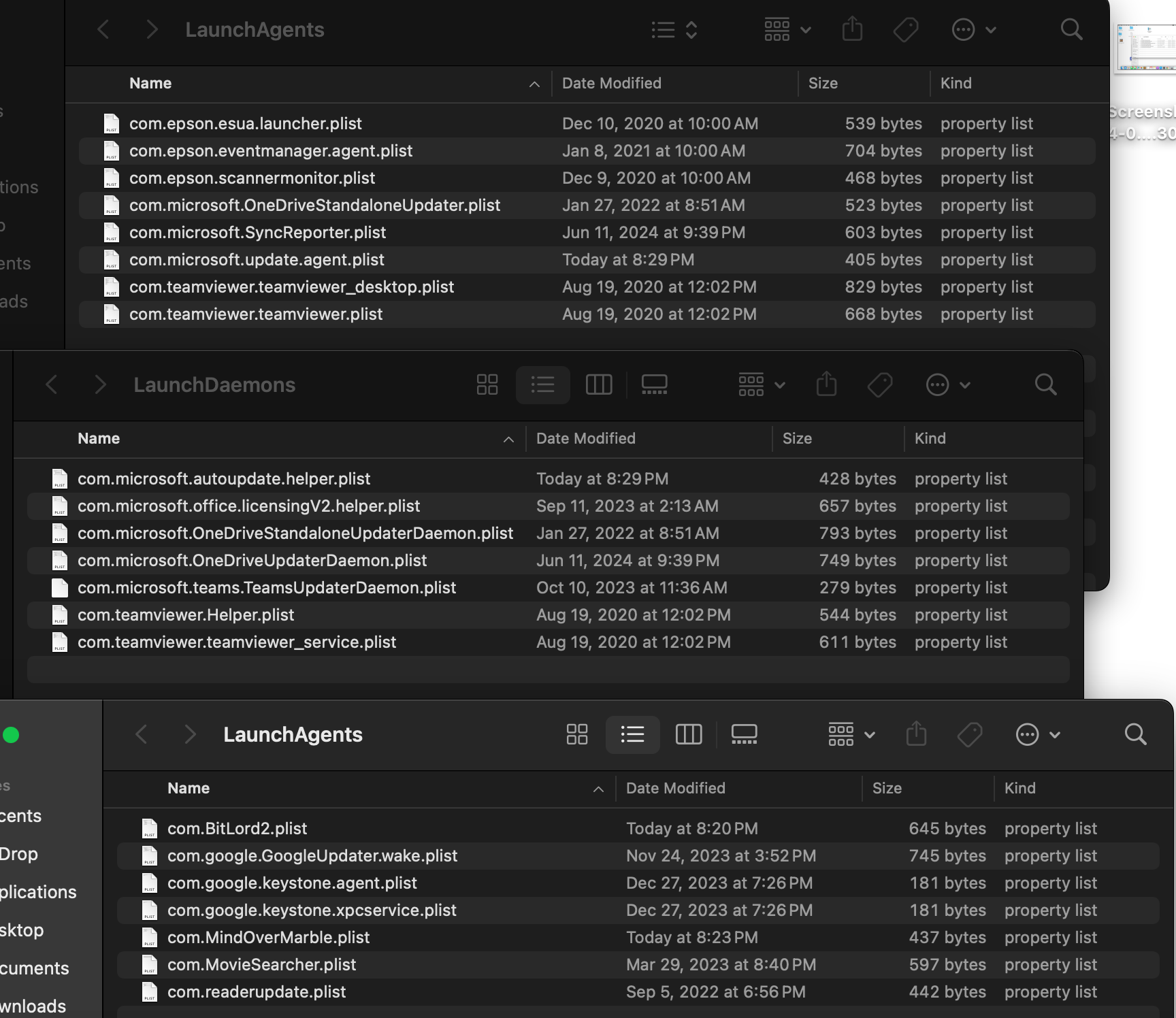
Task: Click the file icon beside com.epson.esua.launcher.plist
Action: (112, 123)
